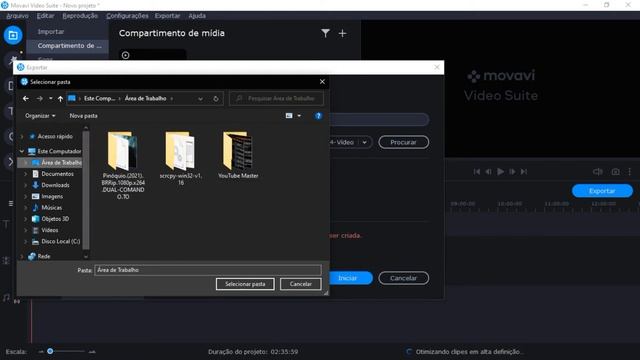The height and width of the screenshot is (360, 640).
Task: Select the Importar tab
Action: pyautogui.click(x=51, y=31)
